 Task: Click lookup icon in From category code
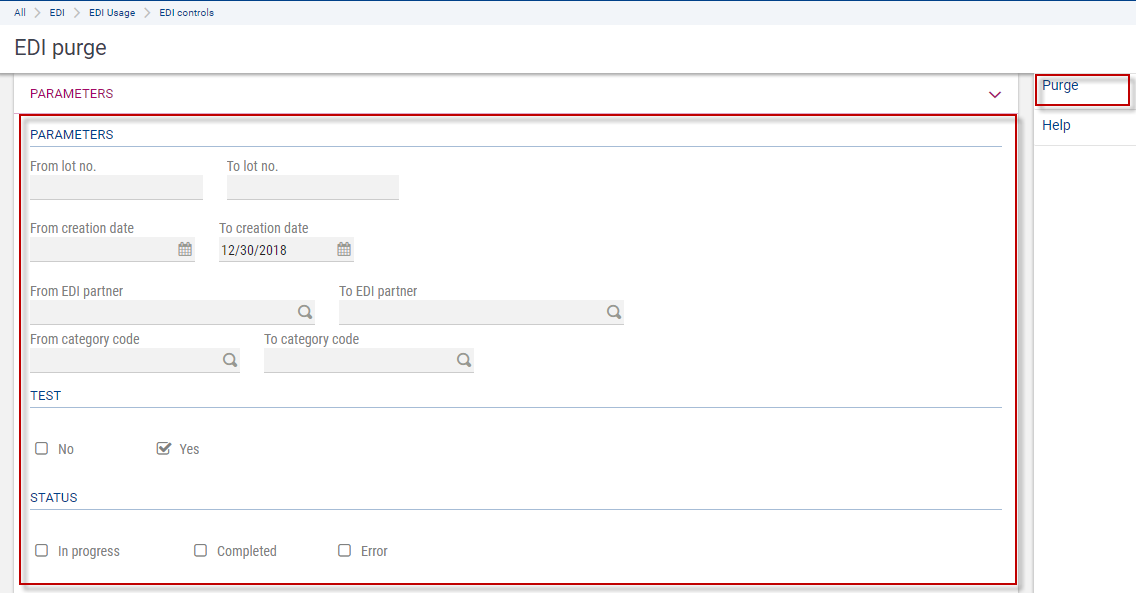pyautogui.click(x=230, y=360)
